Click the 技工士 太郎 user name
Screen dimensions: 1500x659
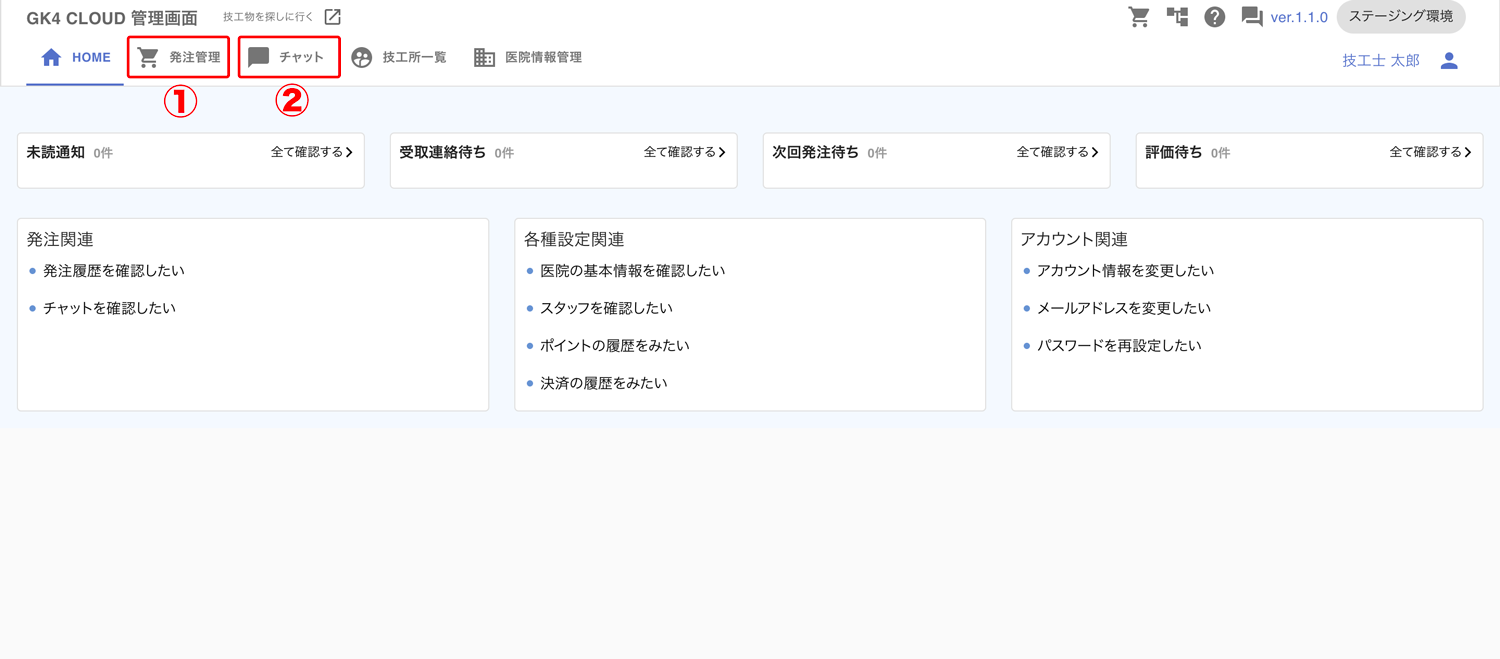[1381, 61]
